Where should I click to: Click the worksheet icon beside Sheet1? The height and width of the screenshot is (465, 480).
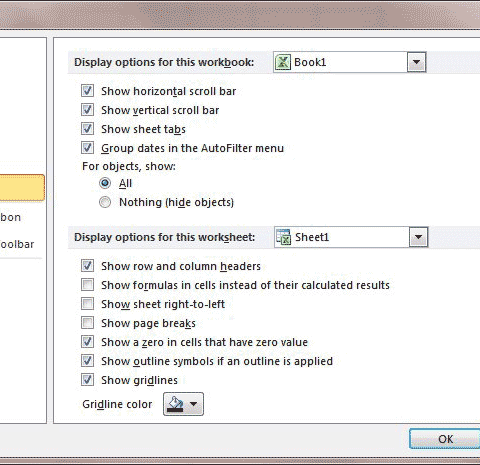click(x=284, y=237)
